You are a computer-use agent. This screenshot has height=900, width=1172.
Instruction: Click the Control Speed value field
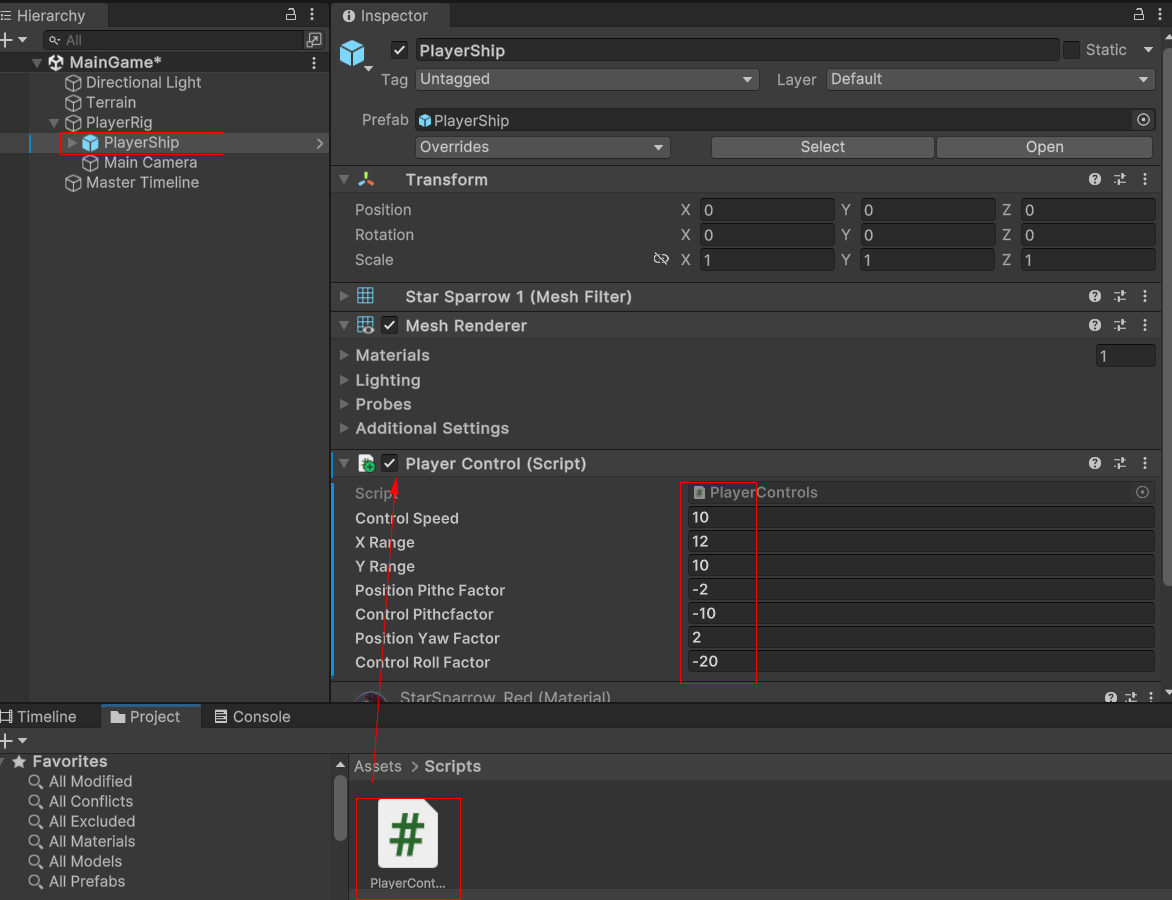click(x=921, y=517)
